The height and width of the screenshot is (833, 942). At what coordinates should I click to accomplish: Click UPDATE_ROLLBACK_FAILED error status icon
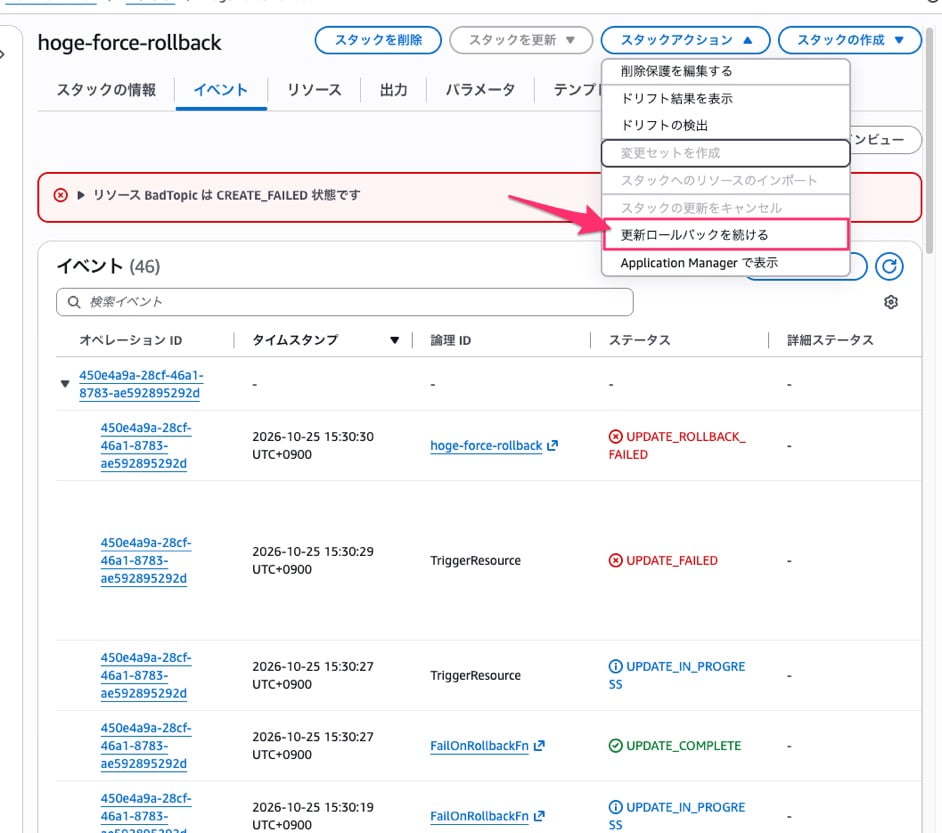(615, 437)
